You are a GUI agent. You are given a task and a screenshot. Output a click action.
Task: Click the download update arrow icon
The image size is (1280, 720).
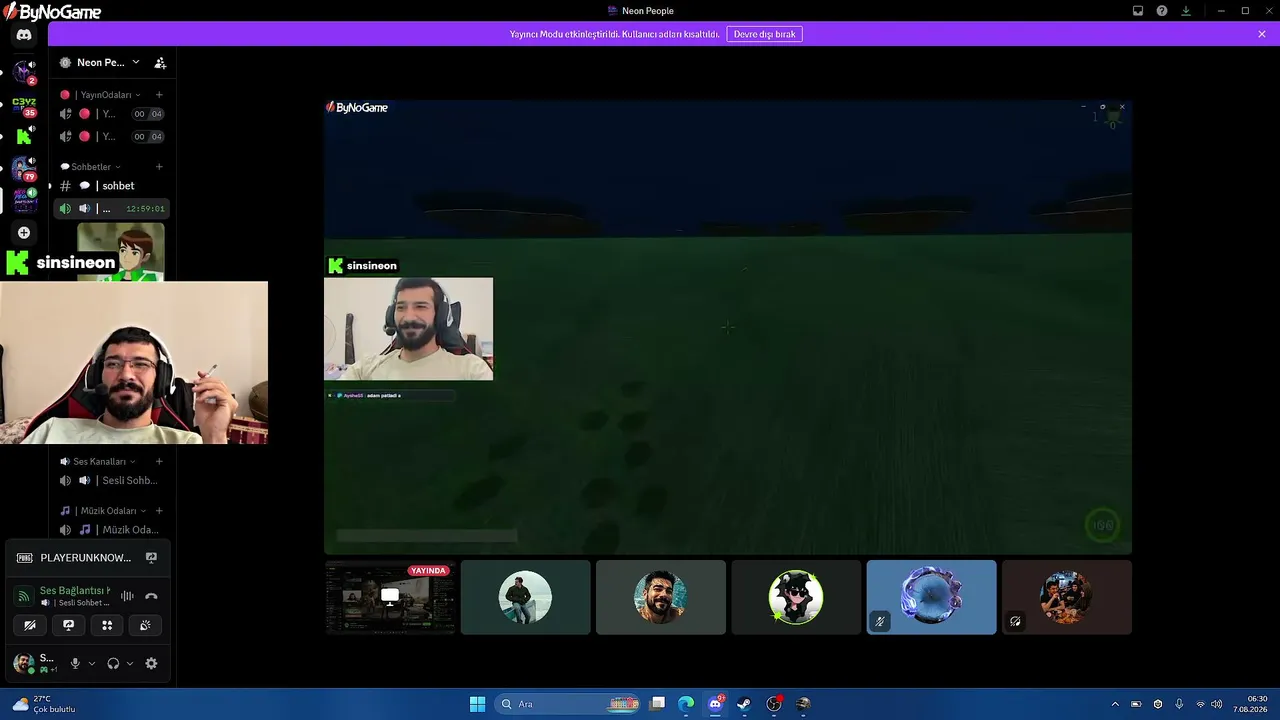click(x=1186, y=11)
